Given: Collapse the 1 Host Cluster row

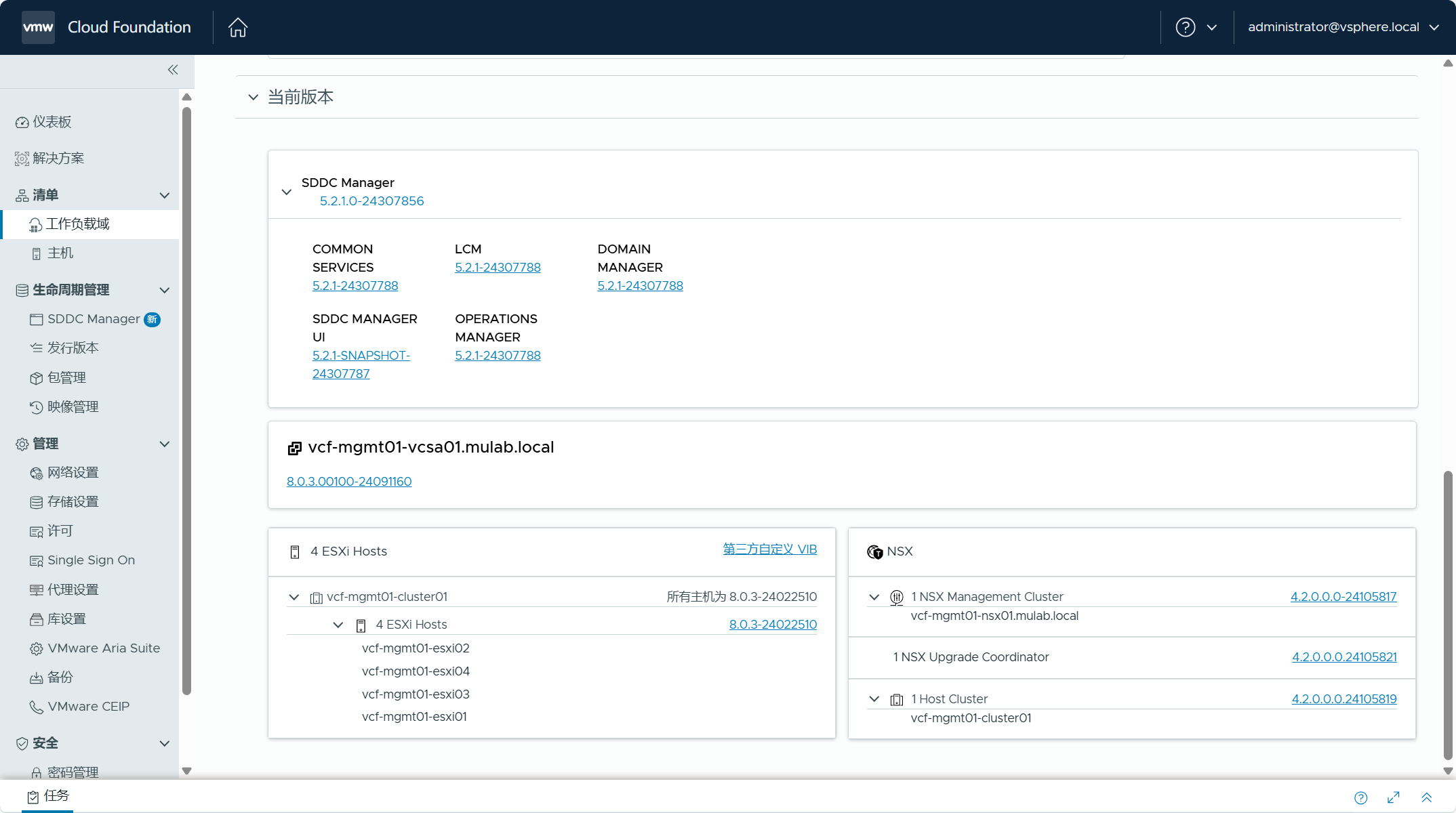Looking at the screenshot, I should pyautogui.click(x=874, y=699).
